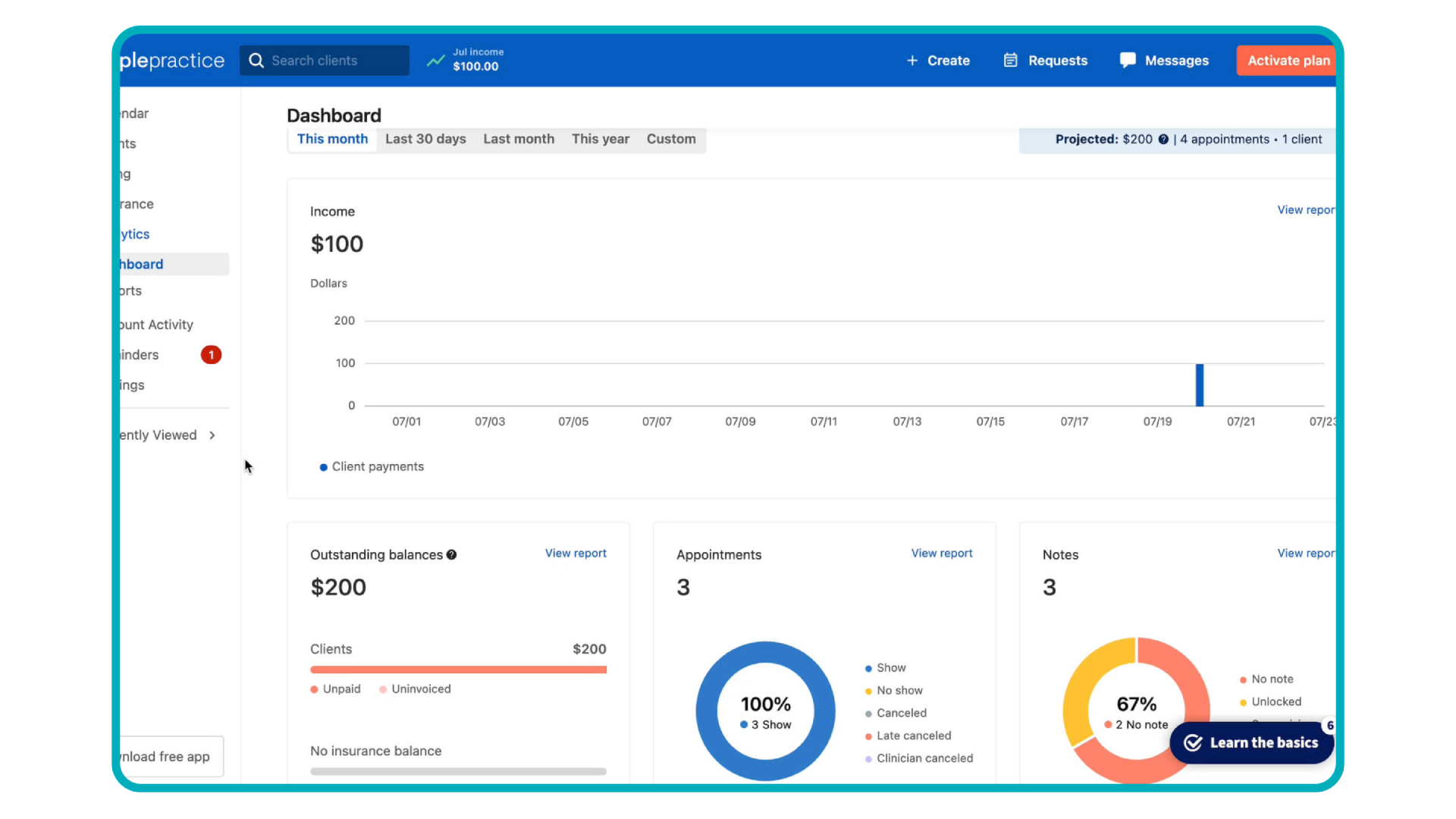Open the Custom date range tab

tap(671, 140)
